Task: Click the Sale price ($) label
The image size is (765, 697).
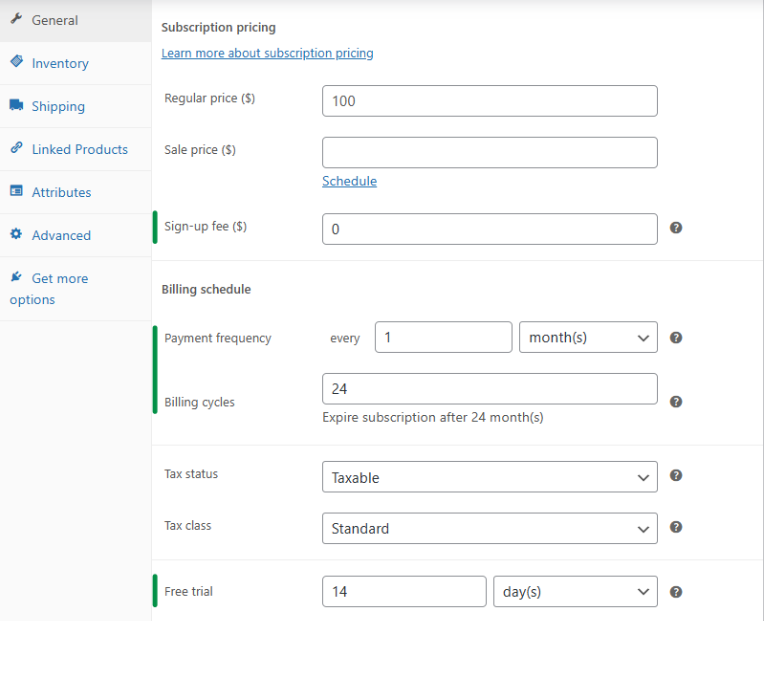Action: point(200,150)
